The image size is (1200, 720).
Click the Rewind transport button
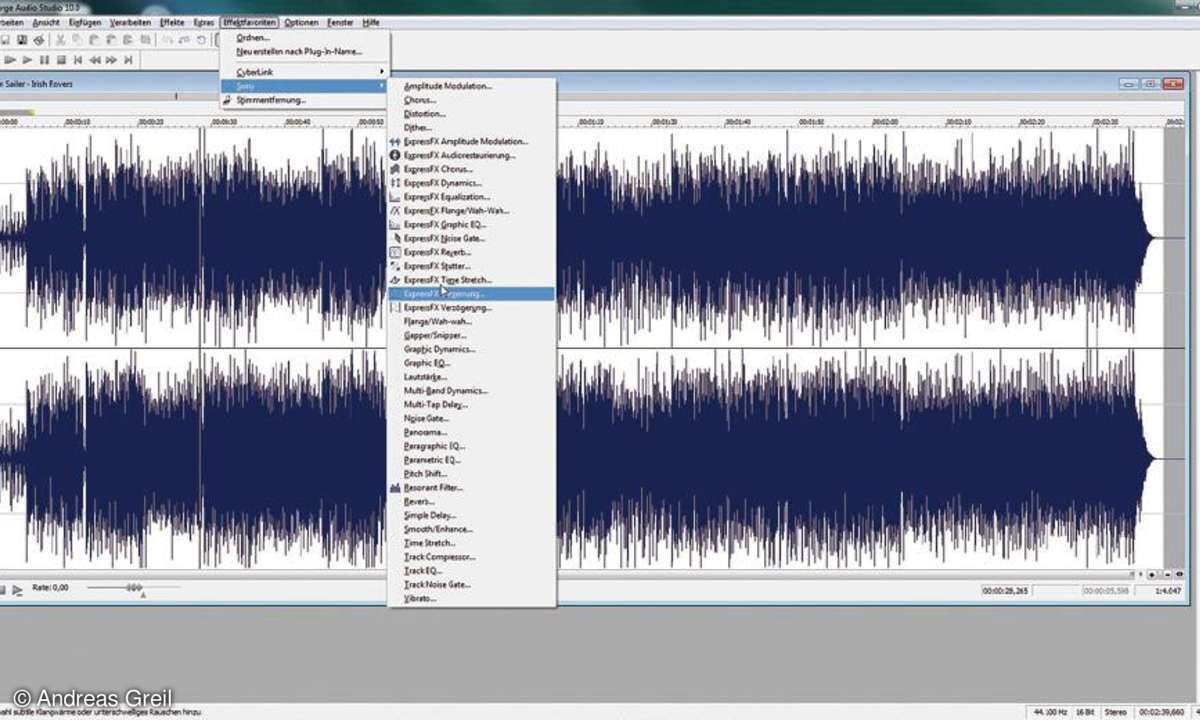(x=96, y=61)
